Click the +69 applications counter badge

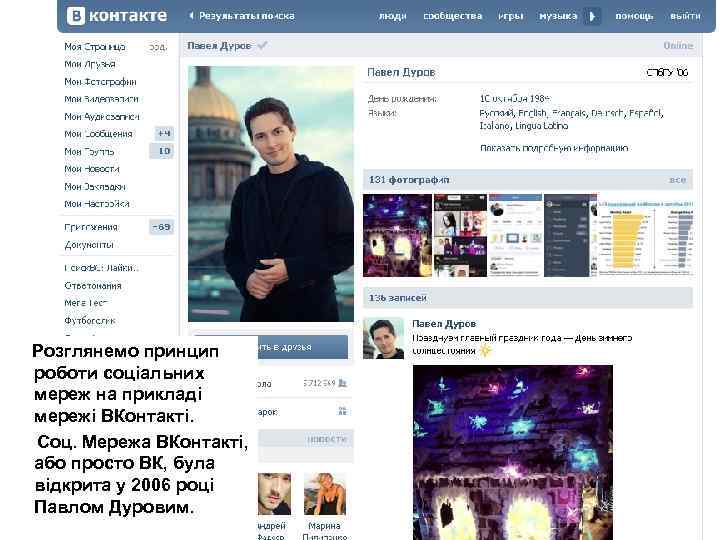pos(162,227)
